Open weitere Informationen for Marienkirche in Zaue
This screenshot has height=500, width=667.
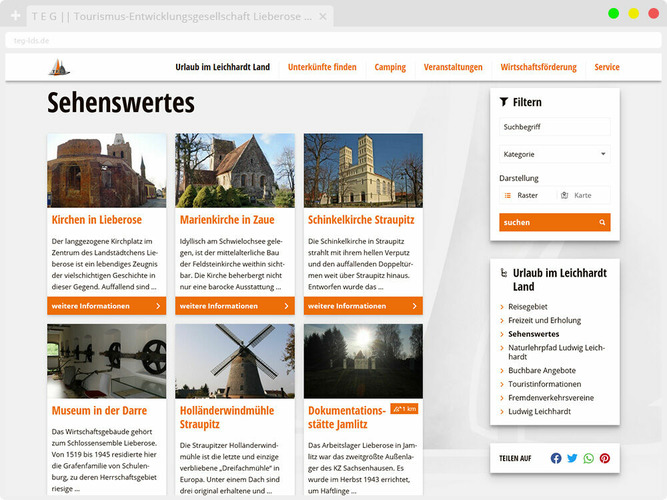[234, 306]
